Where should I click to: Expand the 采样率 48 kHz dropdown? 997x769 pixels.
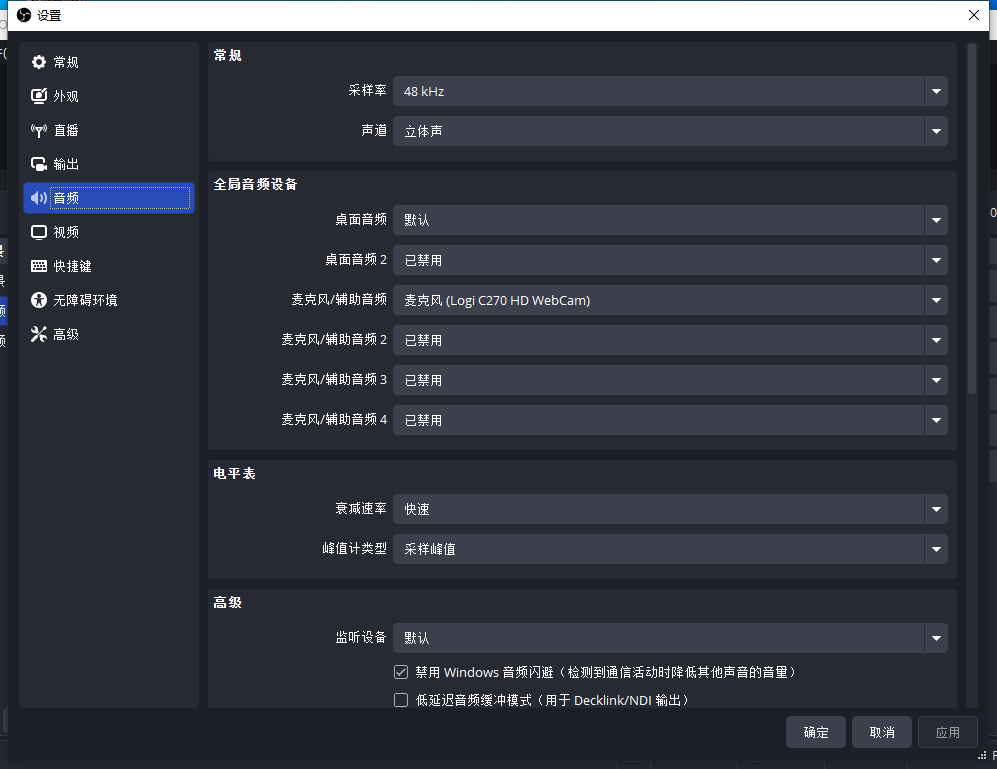[x=669, y=91]
